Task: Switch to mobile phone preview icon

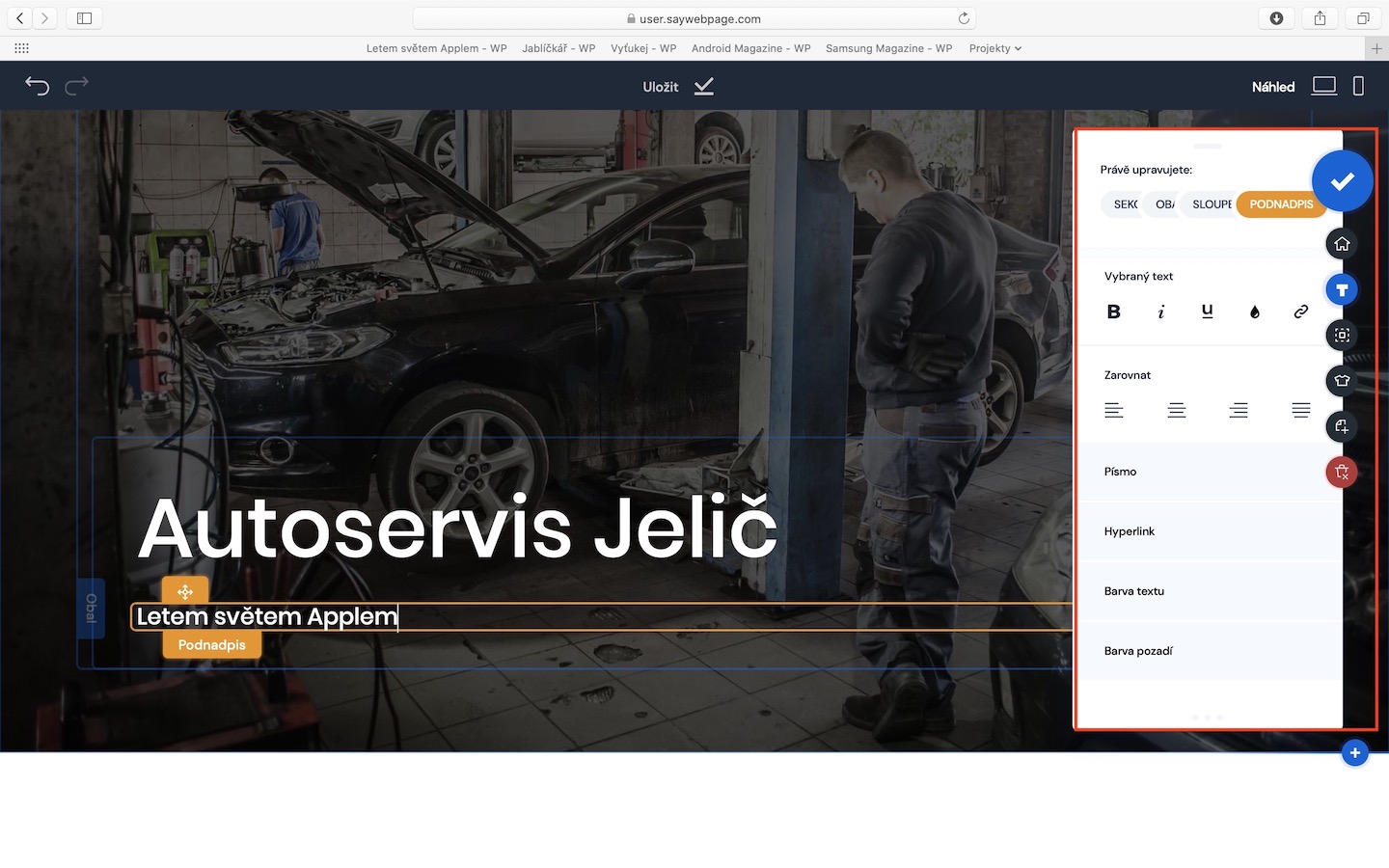Action: [x=1358, y=86]
